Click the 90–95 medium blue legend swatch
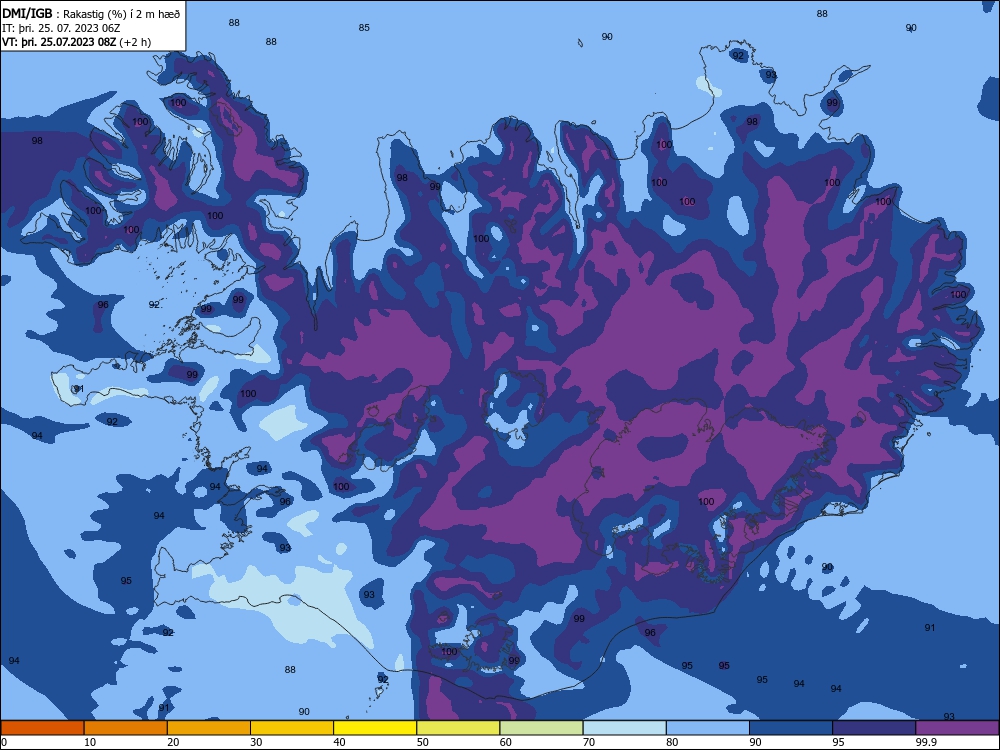The height and width of the screenshot is (750, 1000). pyautogui.click(x=791, y=728)
